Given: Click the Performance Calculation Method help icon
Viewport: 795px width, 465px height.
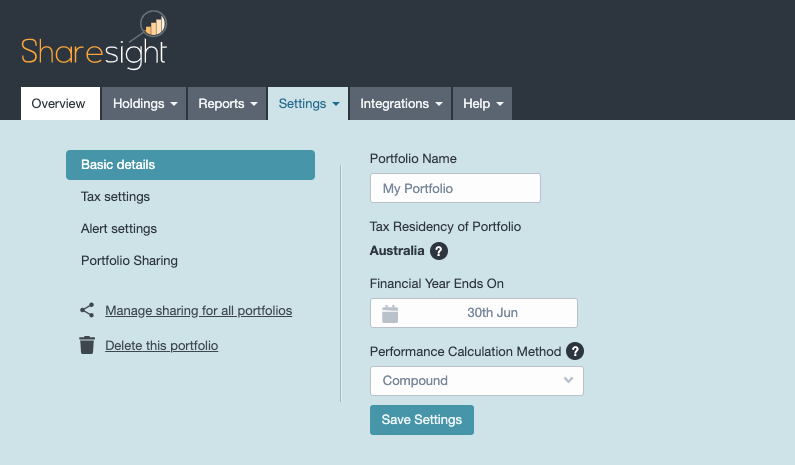Looking at the screenshot, I should (x=575, y=351).
